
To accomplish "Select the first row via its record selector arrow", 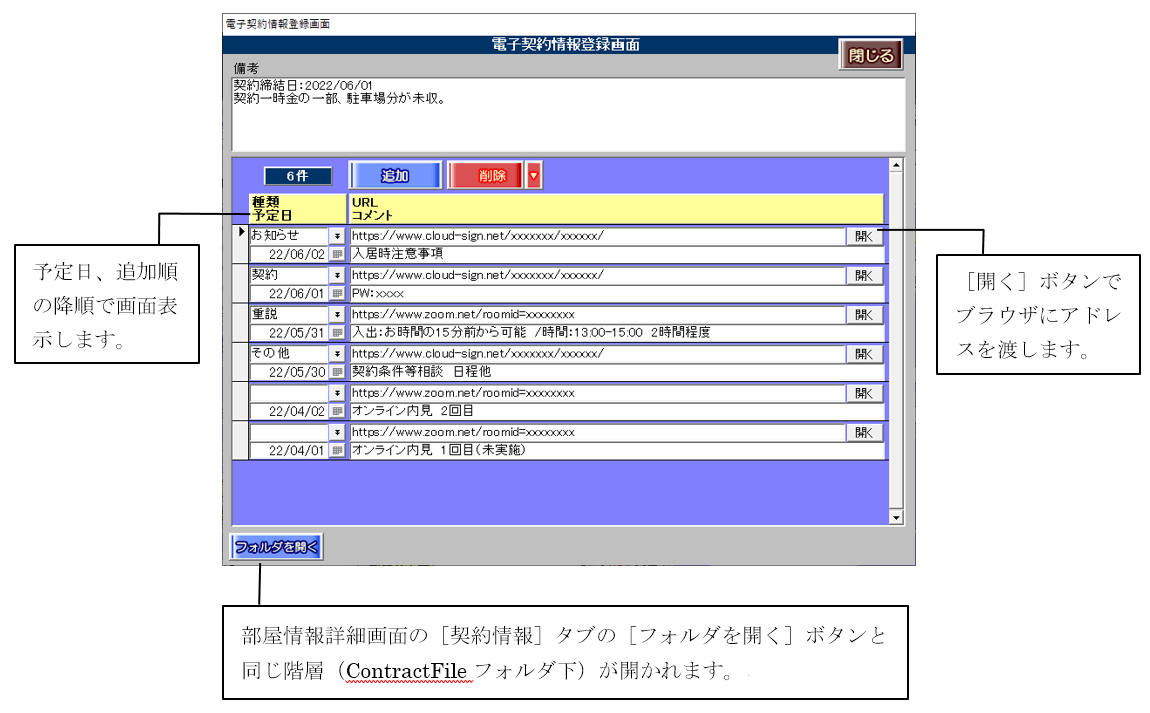I will click(x=240, y=234).
